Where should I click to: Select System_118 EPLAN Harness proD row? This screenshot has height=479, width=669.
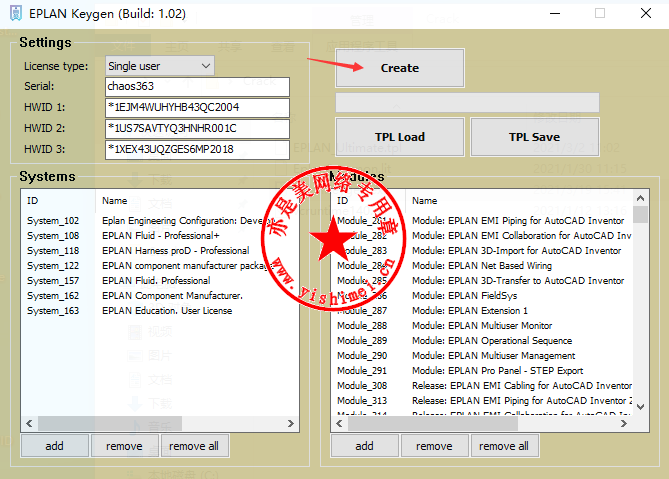coord(160,250)
